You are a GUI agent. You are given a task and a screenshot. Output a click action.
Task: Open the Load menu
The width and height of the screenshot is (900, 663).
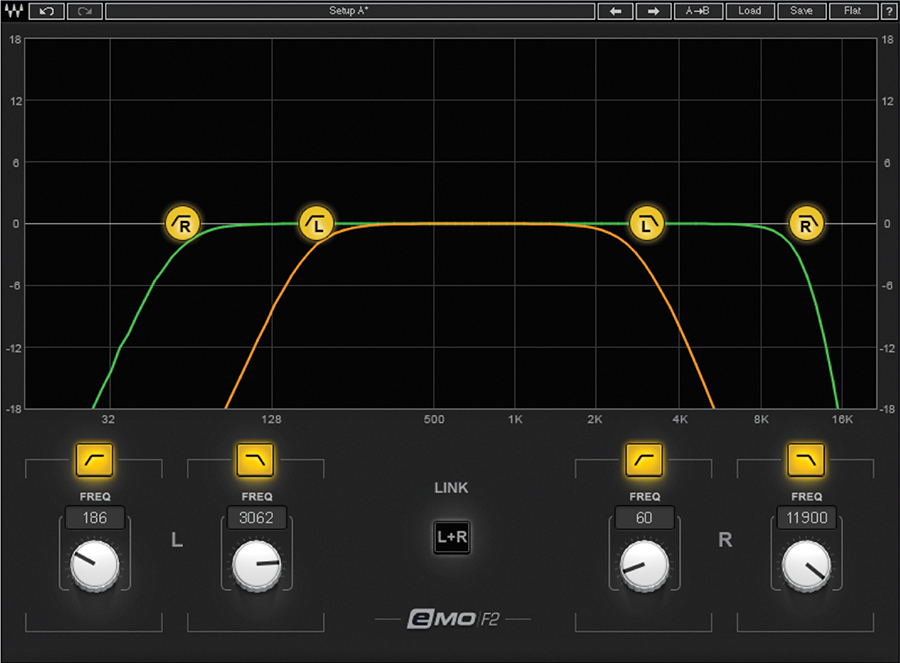click(749, 11)
